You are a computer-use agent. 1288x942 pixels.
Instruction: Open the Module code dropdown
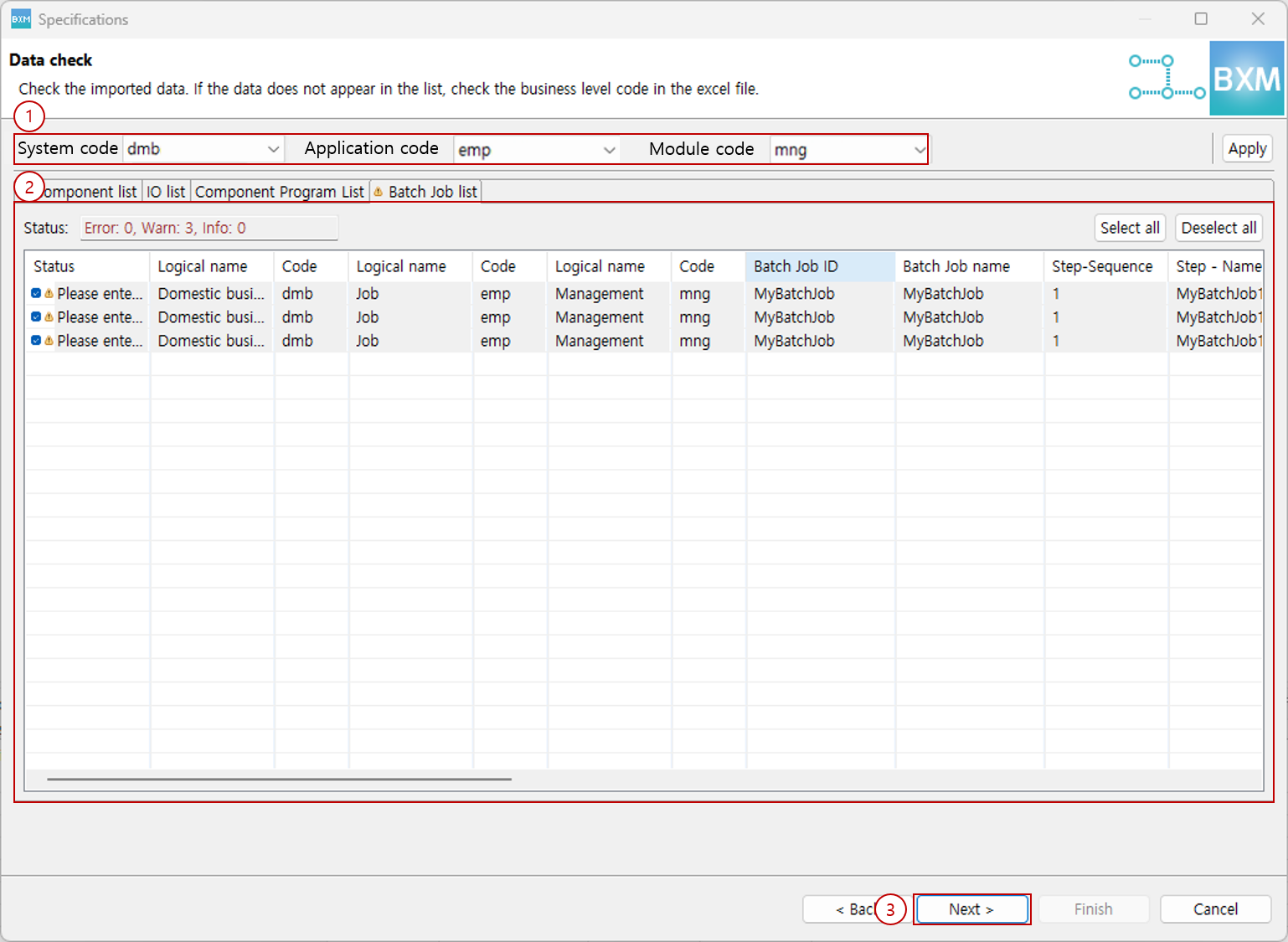pyautogui.click(x=919, y=150)
